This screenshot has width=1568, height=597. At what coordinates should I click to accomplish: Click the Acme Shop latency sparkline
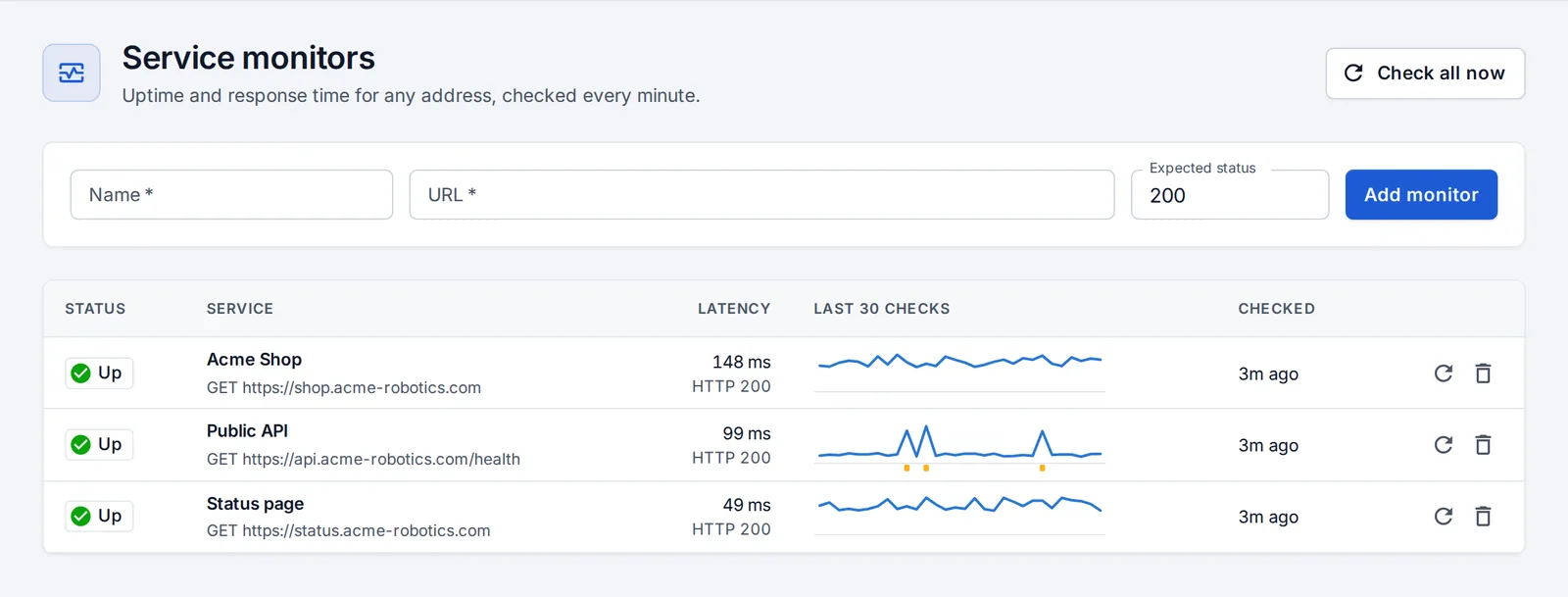(x=959, y=373)
